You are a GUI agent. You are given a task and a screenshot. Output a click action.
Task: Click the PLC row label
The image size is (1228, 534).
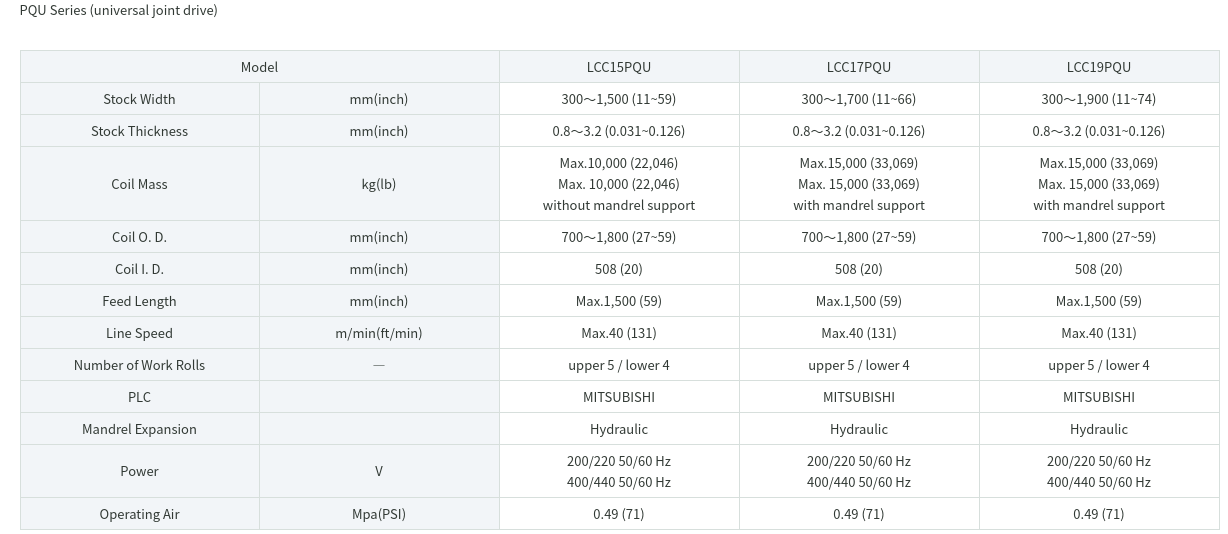point(140,397)
